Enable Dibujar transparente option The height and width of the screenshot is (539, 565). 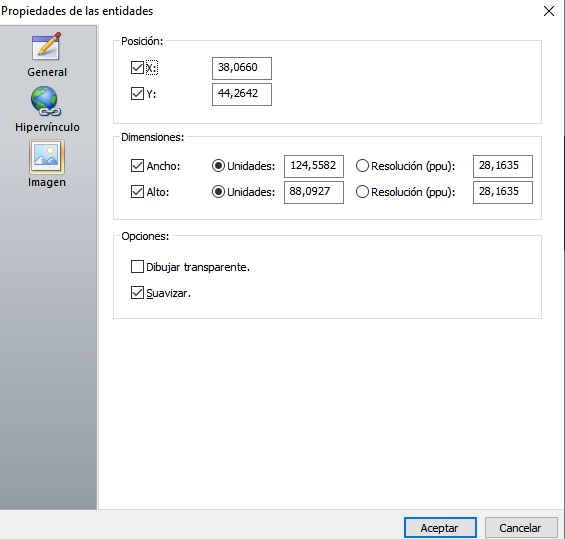tap(137, 267)
